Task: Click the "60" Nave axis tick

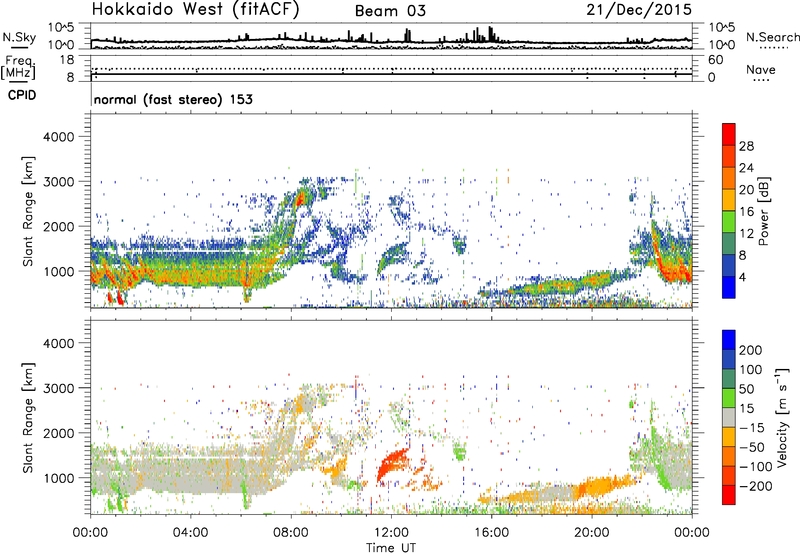Action: coord(716,60)
